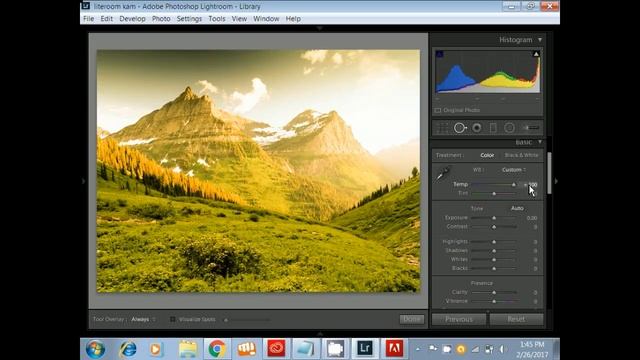Viewport: 640px width, 360px height.
Task: Click the Contrast slider handle
Action: coord(494,227)
